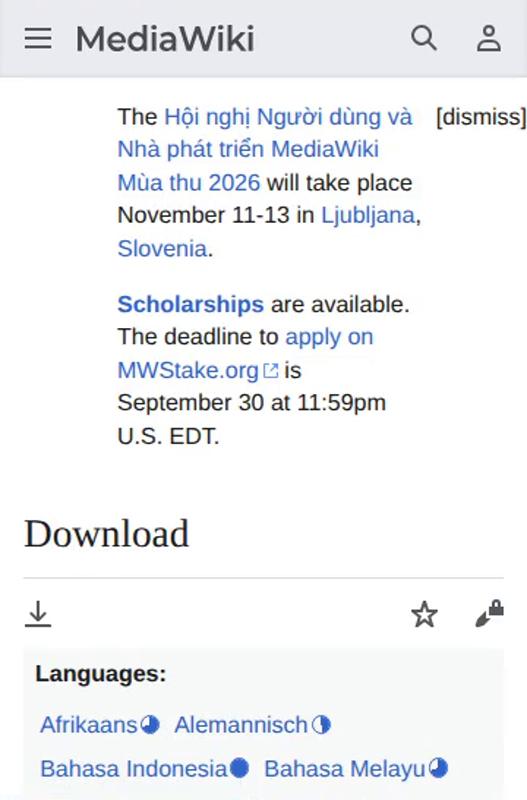This screenshot has width=527, height=800.
Task: Click the Alemannisch translation progress icon
Action: tap(321, 724)
